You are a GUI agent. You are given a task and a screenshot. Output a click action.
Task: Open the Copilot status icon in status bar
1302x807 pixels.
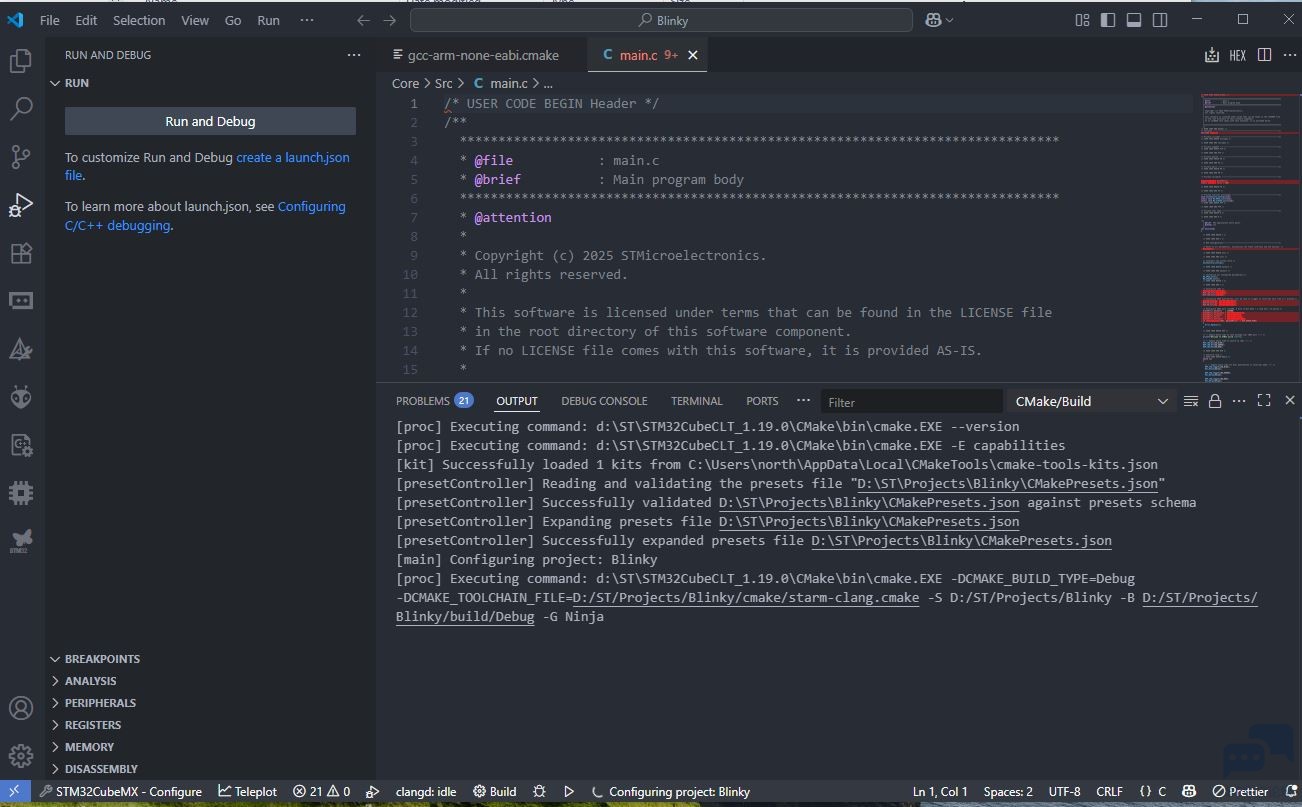click(x=1190, y=791)
